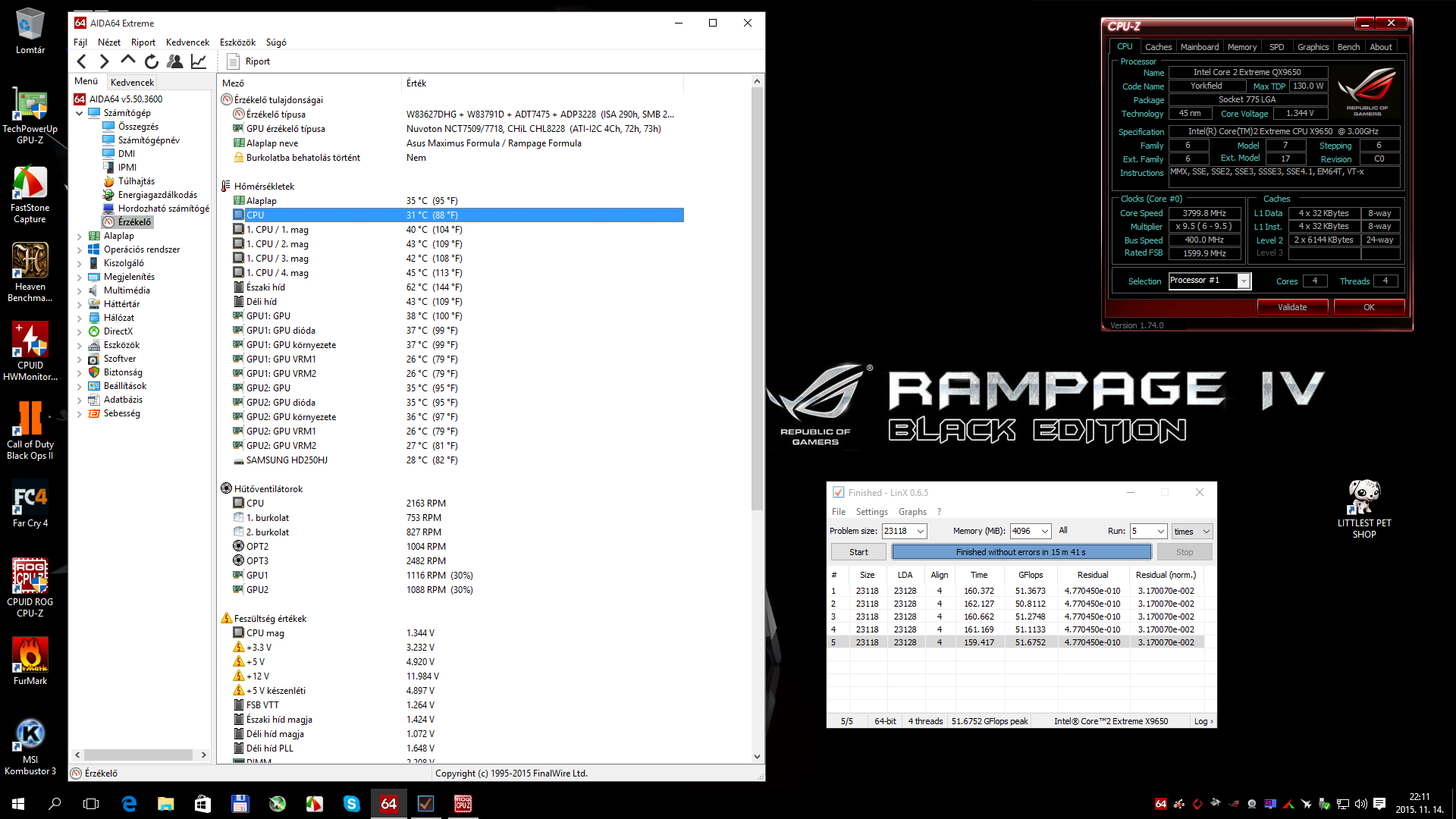Click the LinX All memory button
This screenshot has height=819, width=1456.
1063,531
